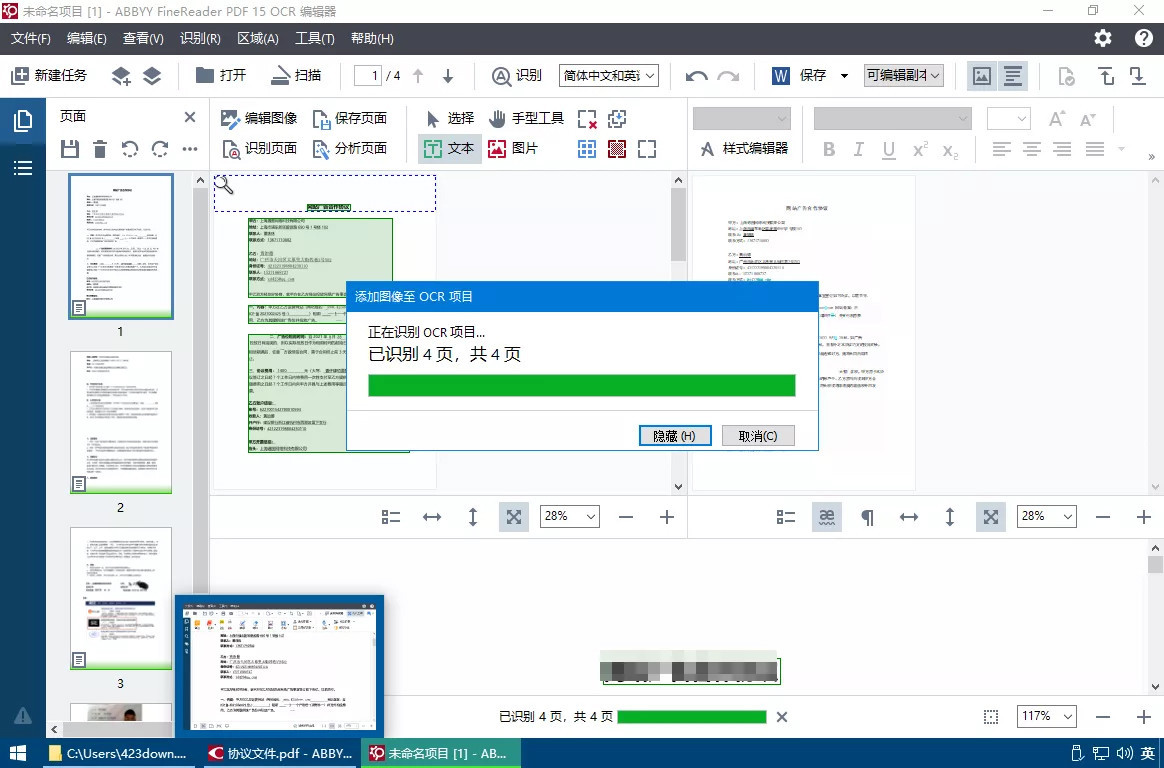Open image pane zoom dropdown showing 28%
This screenshot has height=768, width=1164.
pos(569,516)
